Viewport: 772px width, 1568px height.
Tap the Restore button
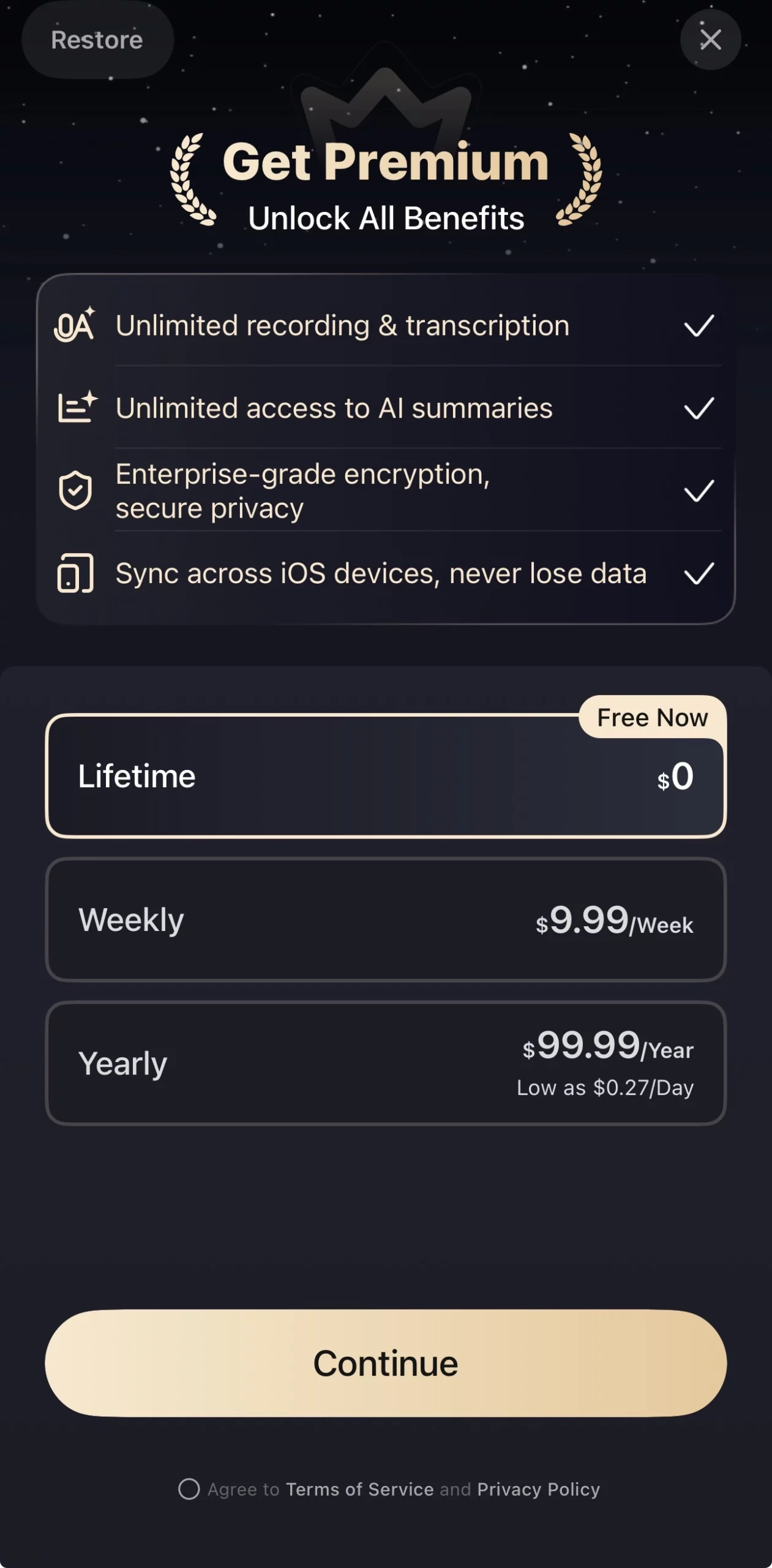pos(97,40)
